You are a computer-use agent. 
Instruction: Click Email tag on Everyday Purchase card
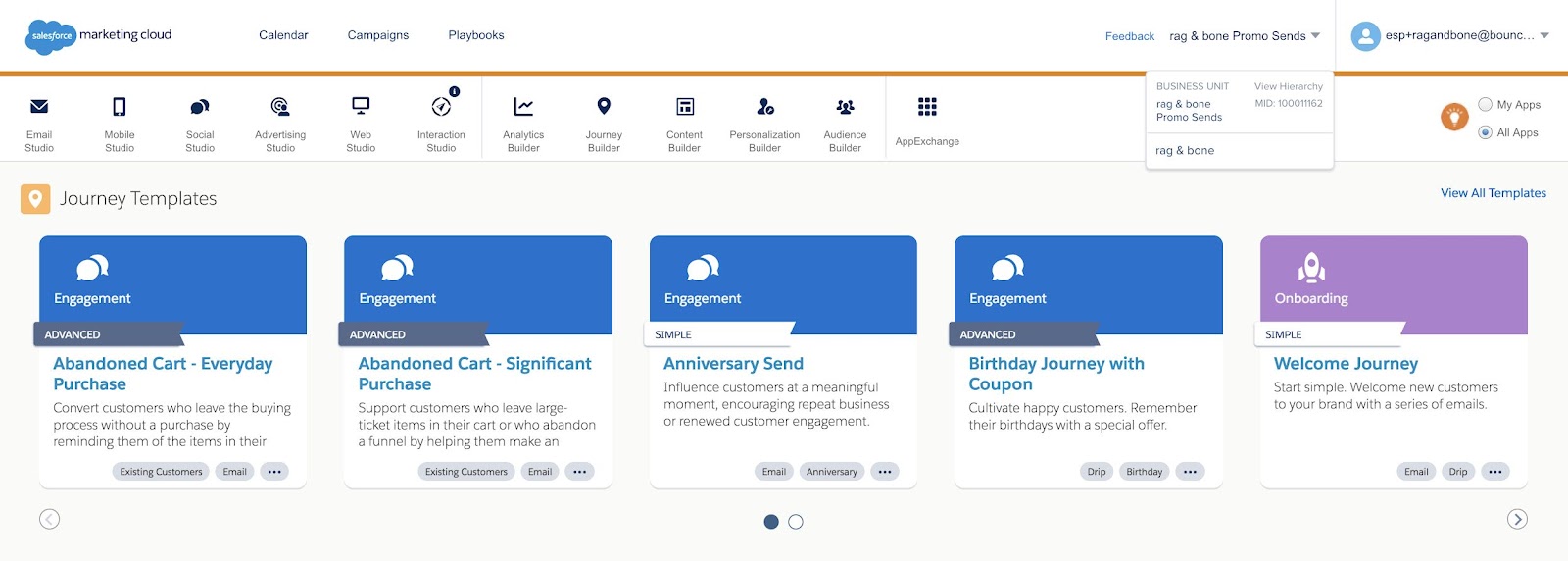(x=234, y=472)
